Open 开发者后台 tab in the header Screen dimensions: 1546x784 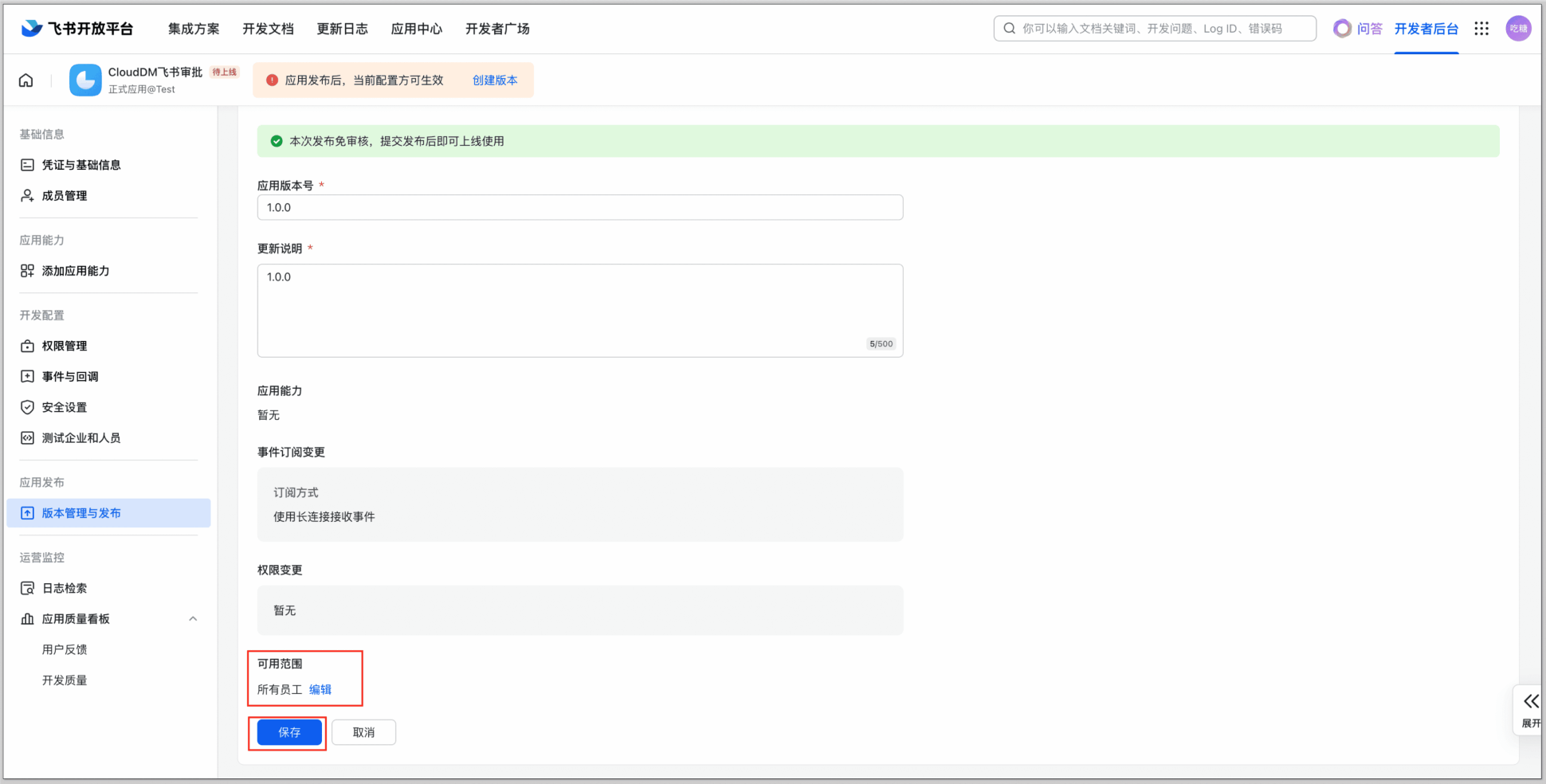coord(1426,29)
